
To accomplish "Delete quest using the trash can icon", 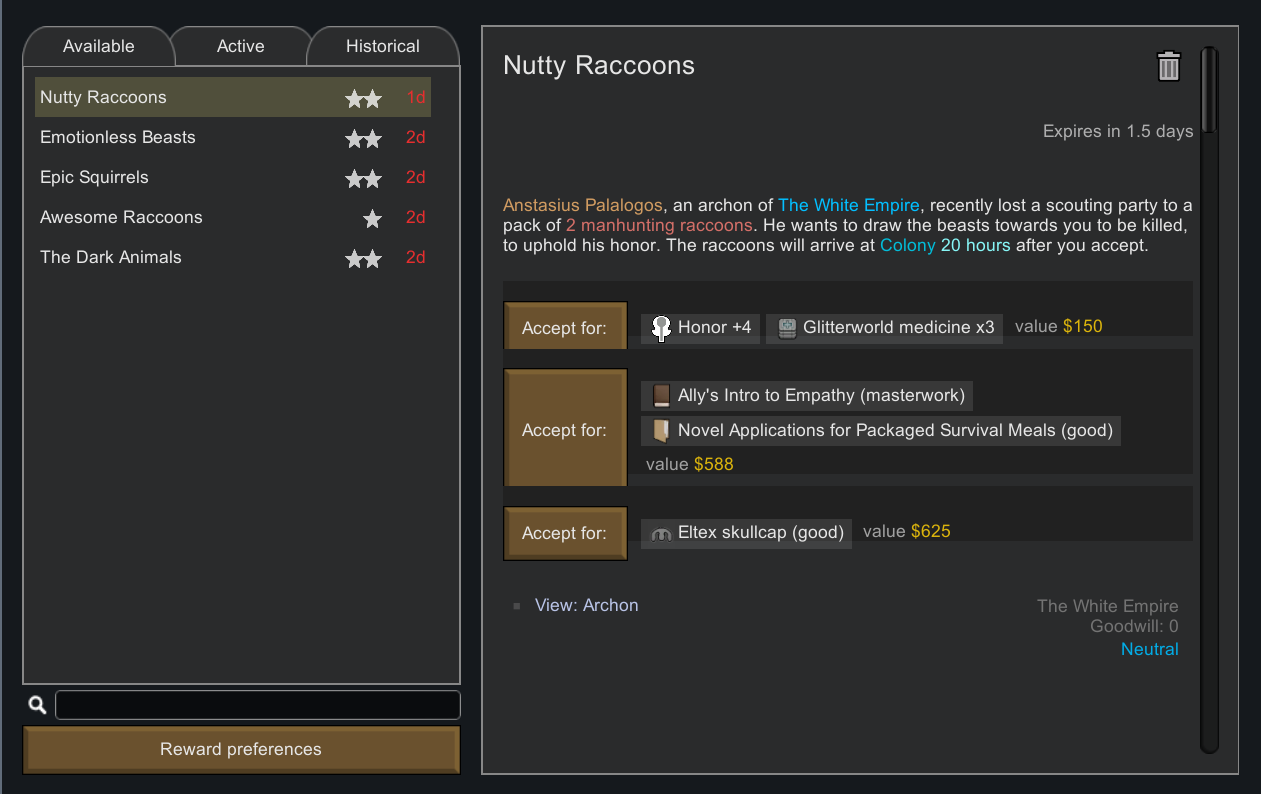I will (x=1168, y=66).
